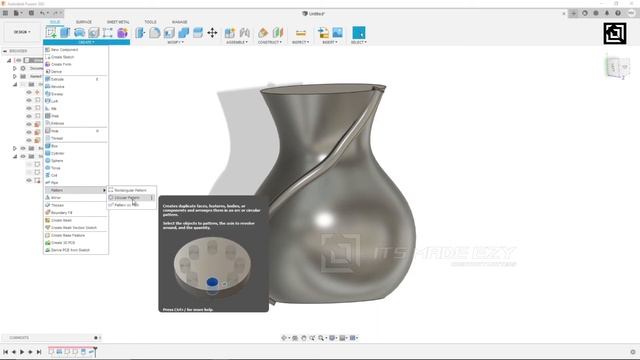
Task: Click the Shell icon in Modify
Action: 169,32
